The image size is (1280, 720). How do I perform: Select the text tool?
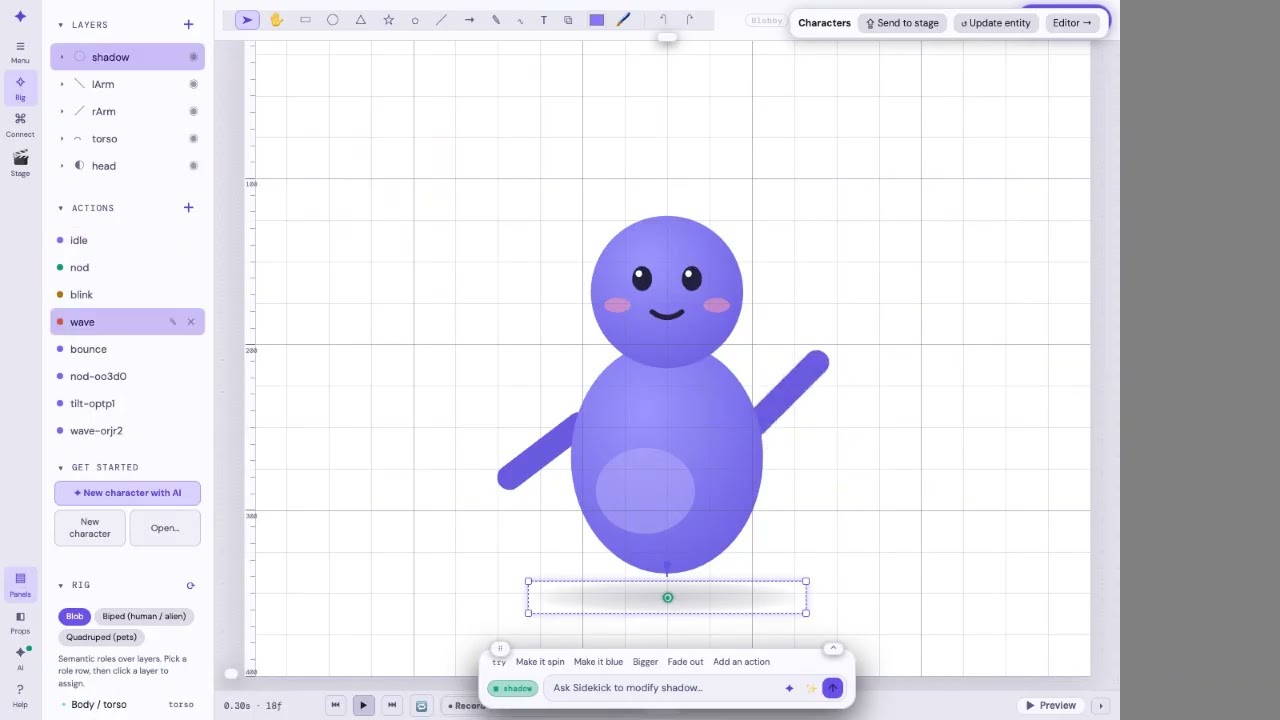point(544,20)
